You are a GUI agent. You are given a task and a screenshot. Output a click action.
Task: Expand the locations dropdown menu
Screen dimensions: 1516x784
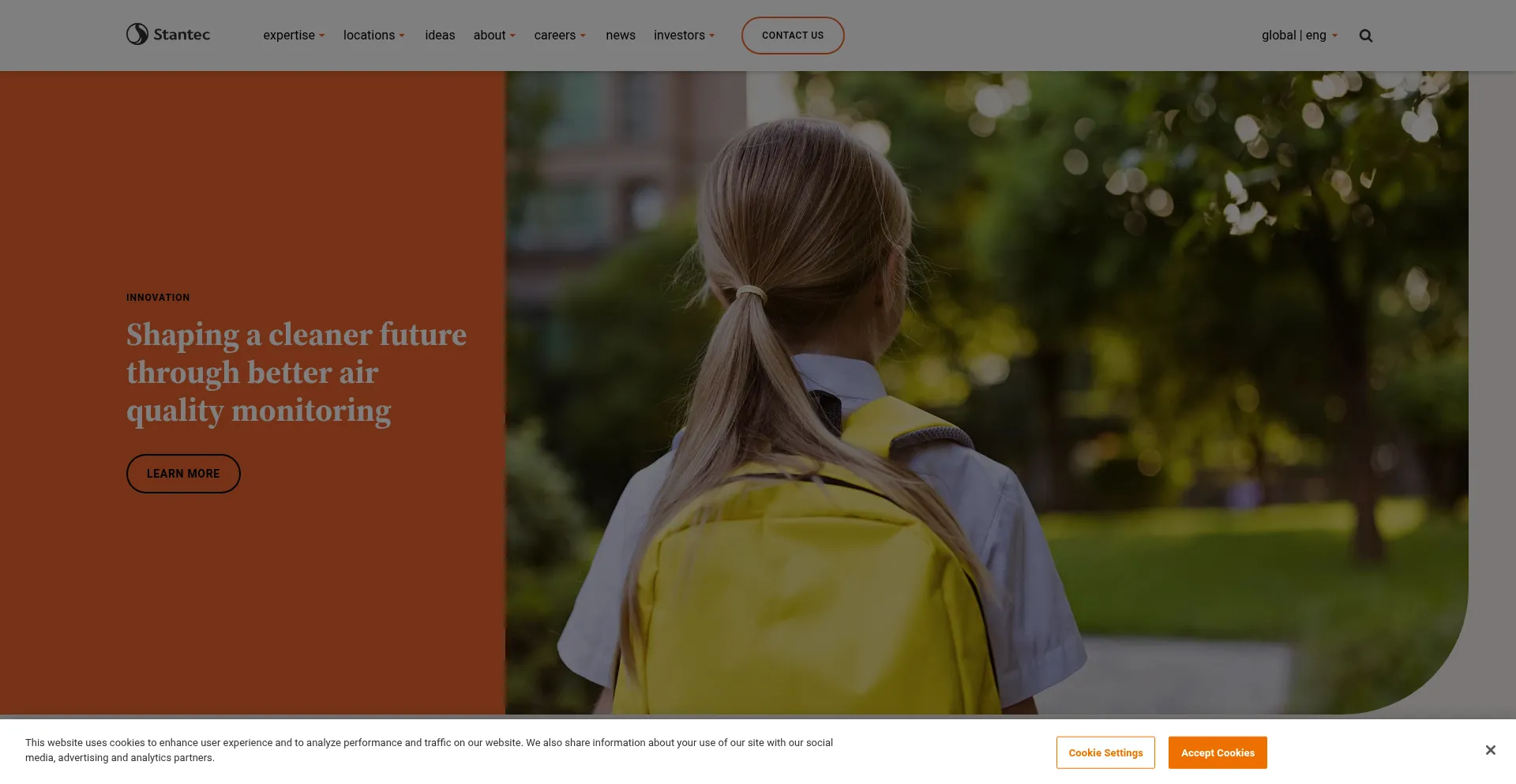[373, 36]
